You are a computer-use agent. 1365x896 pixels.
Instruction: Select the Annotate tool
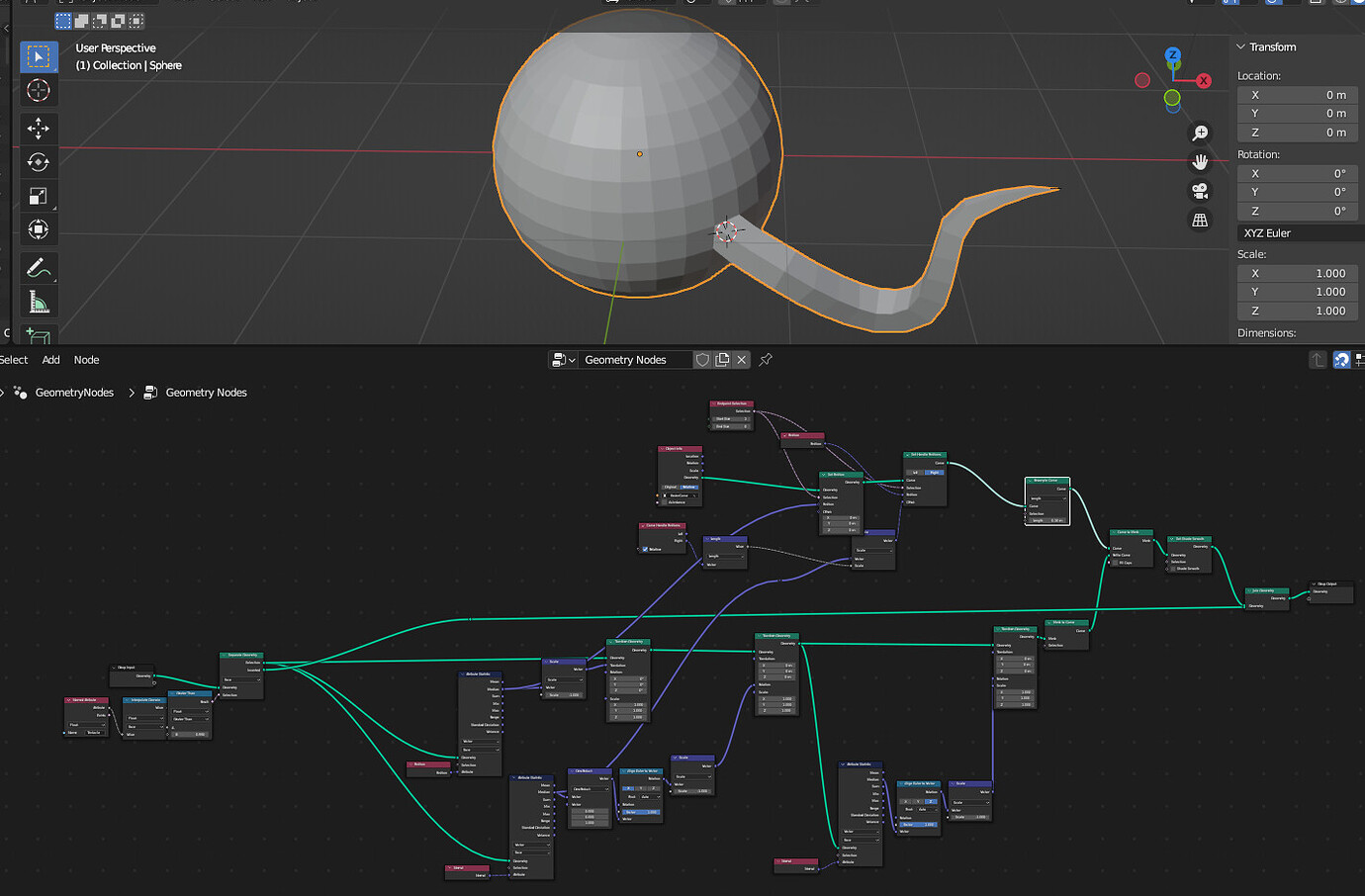coord(40,267)
